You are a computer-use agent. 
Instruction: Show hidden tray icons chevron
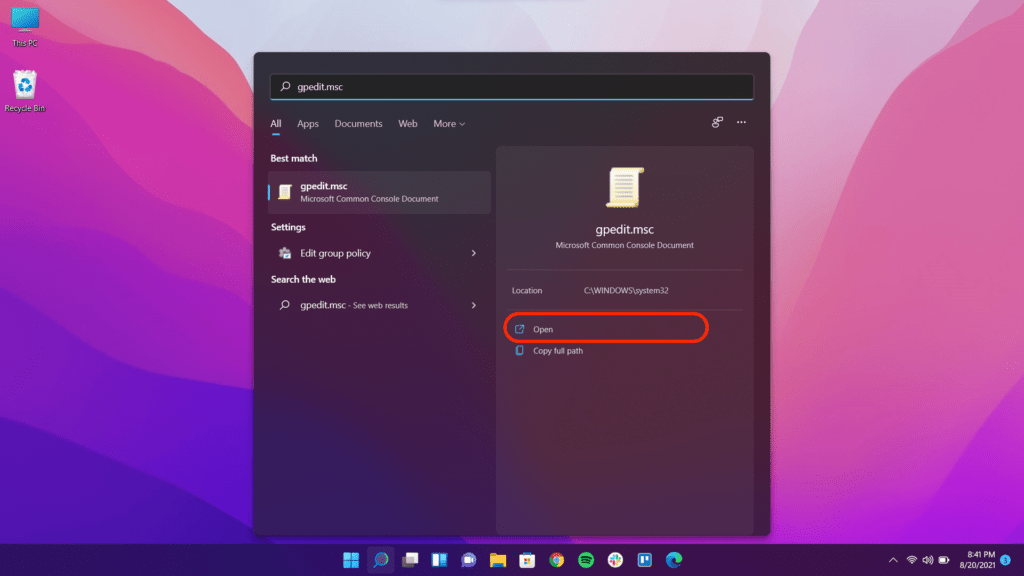coord(893,560)
